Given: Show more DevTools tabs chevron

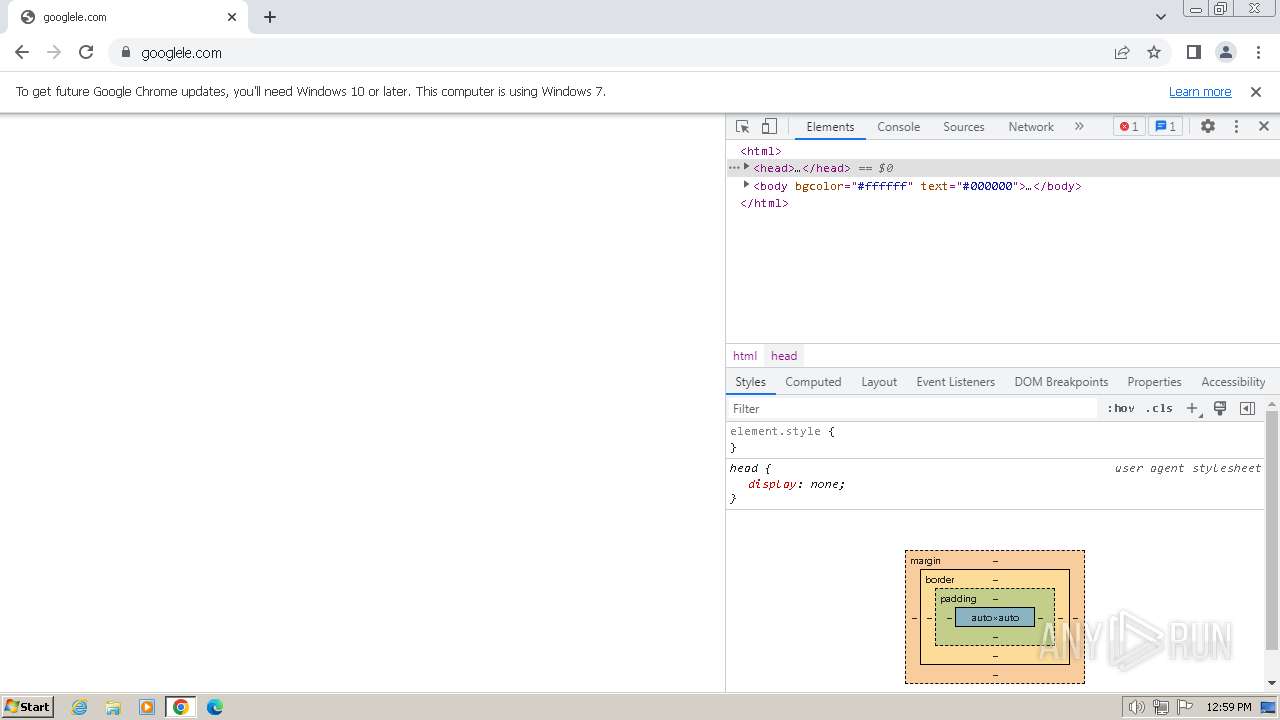Looking at the screenshot, I should (x=1079, y=127).
